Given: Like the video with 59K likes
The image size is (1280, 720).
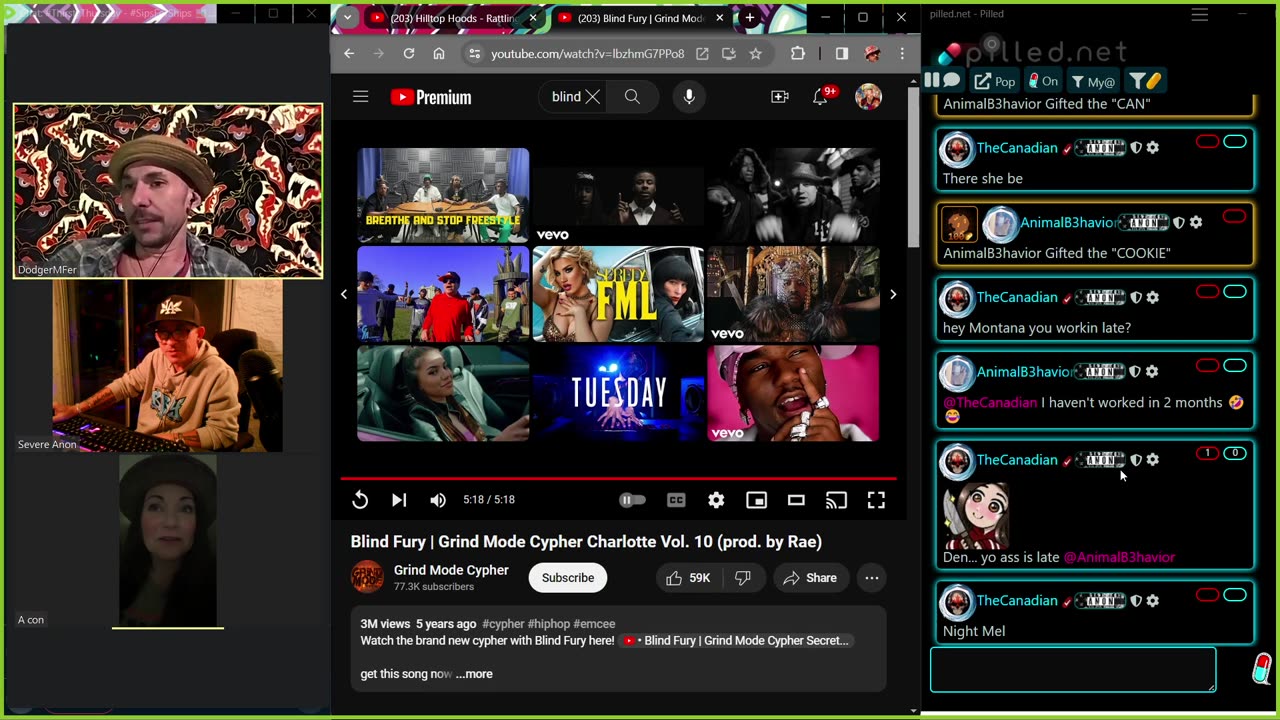Looking at the screenshot, I should click(687, 578).
